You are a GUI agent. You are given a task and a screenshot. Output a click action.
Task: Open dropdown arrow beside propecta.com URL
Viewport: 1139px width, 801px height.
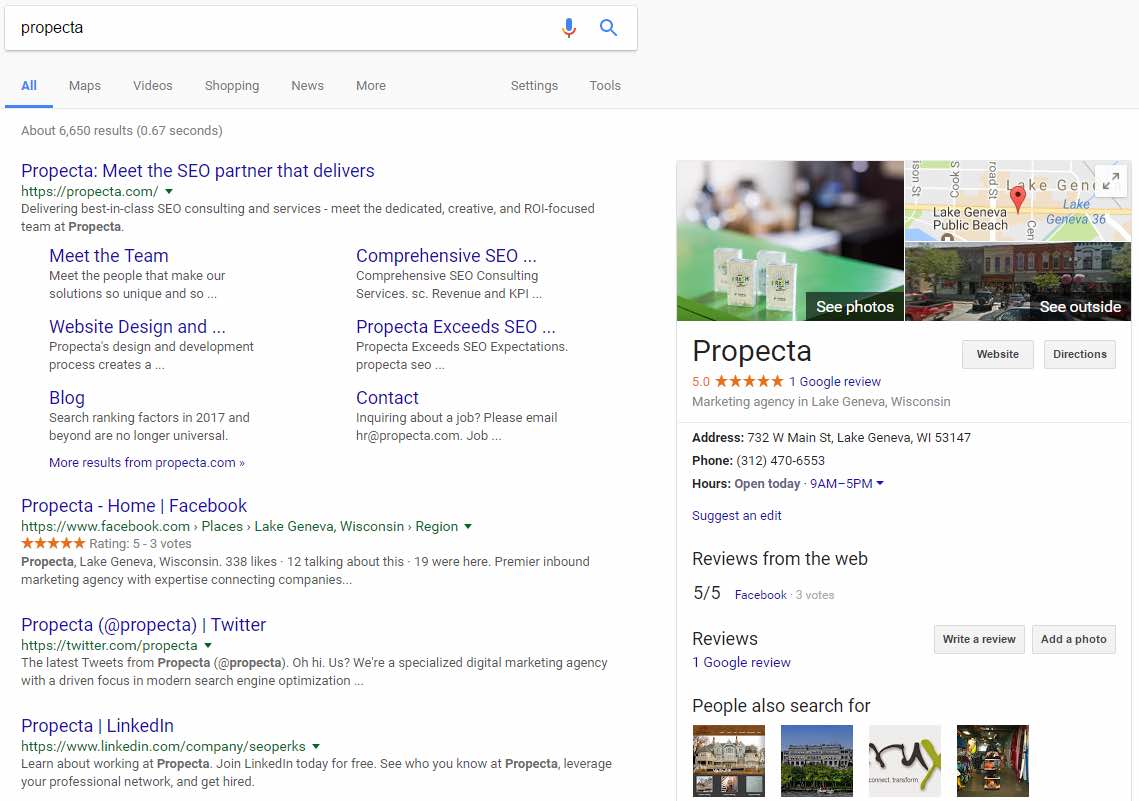point(169,192)
